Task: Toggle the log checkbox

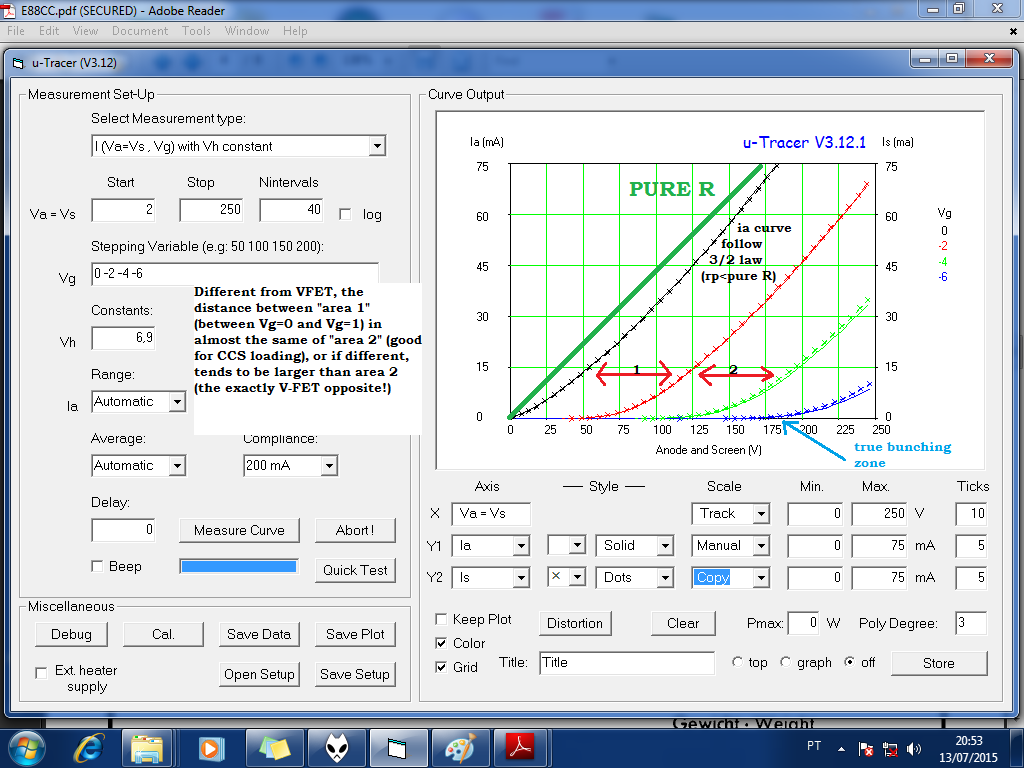Action: (x=345, y=214)
